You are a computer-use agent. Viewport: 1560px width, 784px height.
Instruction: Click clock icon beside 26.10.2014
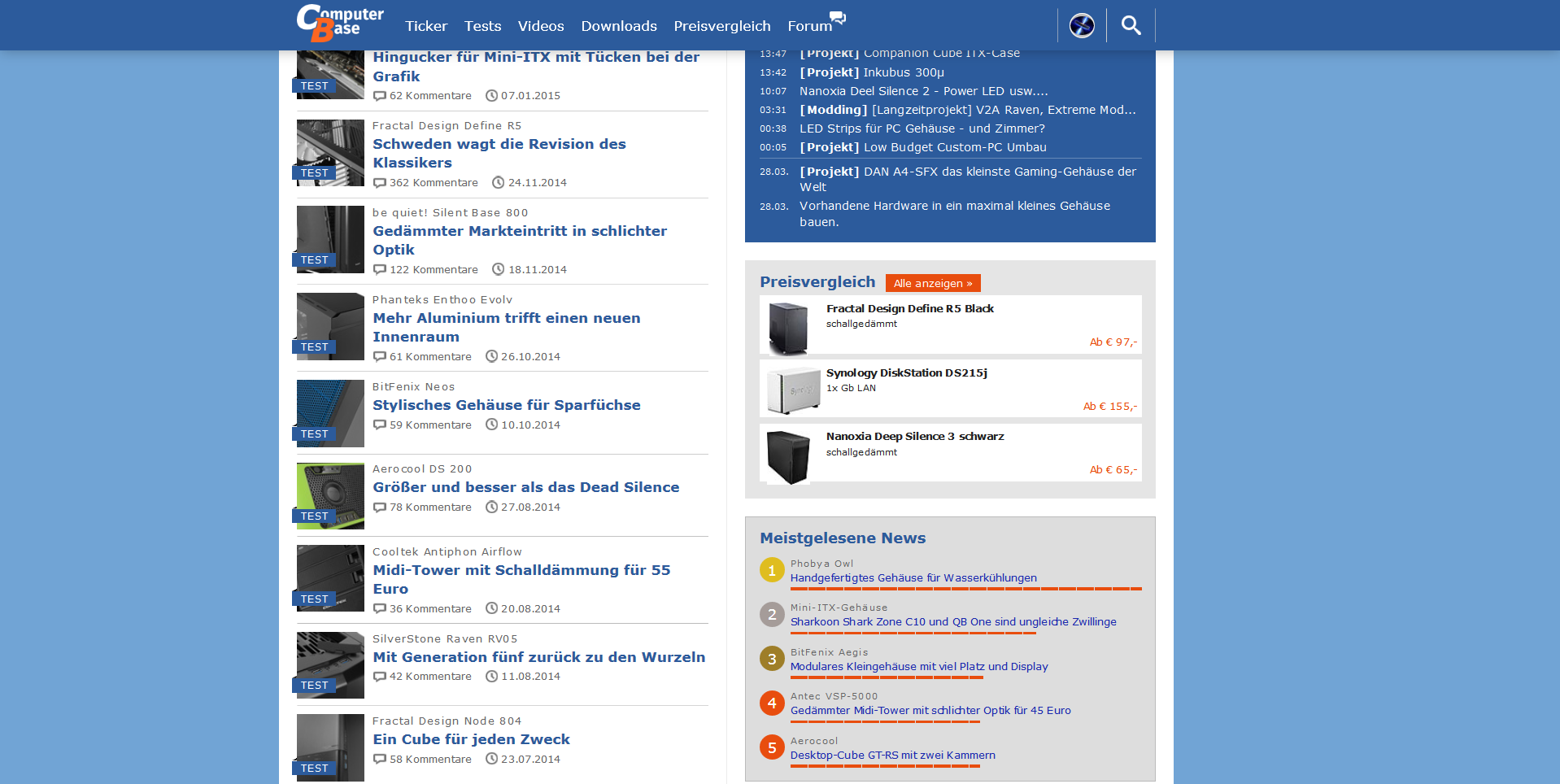[x=491, y=357]
